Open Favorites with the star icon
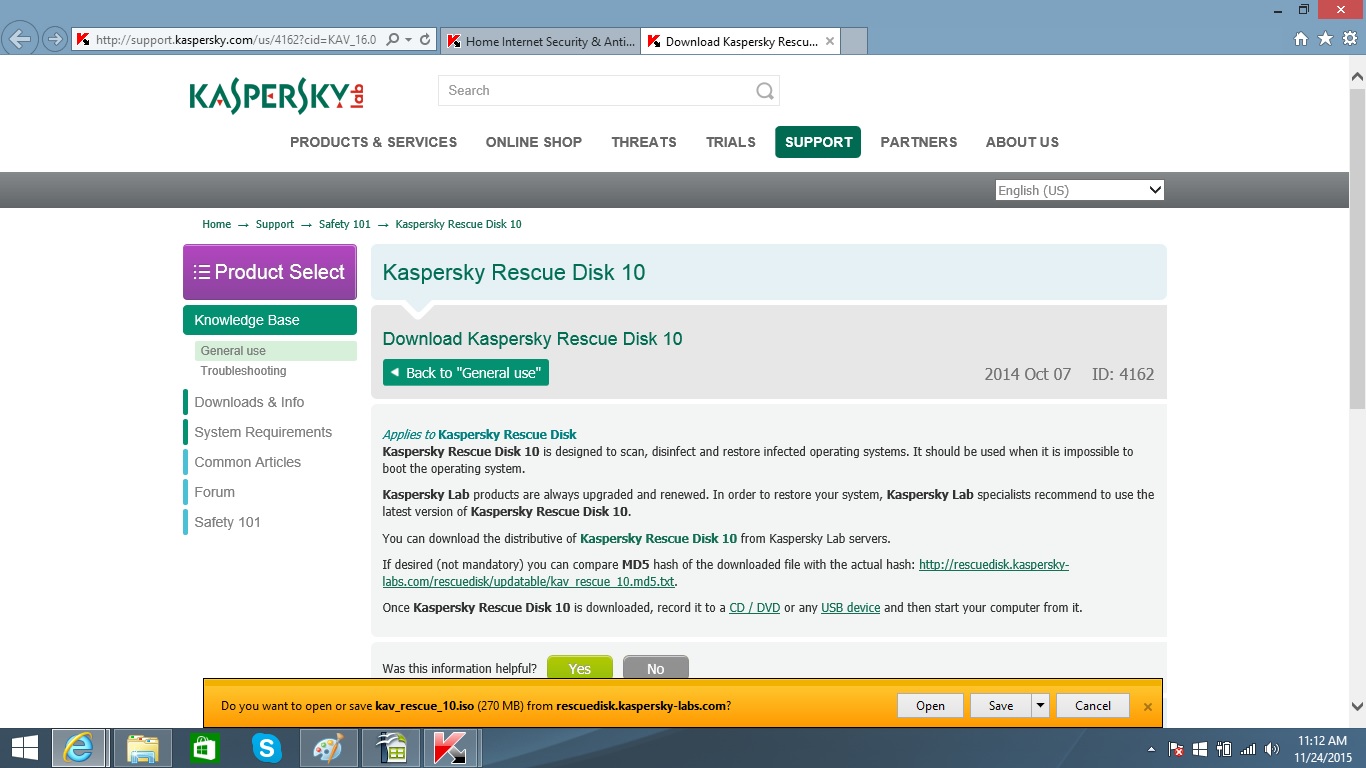 click(1325, 39)
